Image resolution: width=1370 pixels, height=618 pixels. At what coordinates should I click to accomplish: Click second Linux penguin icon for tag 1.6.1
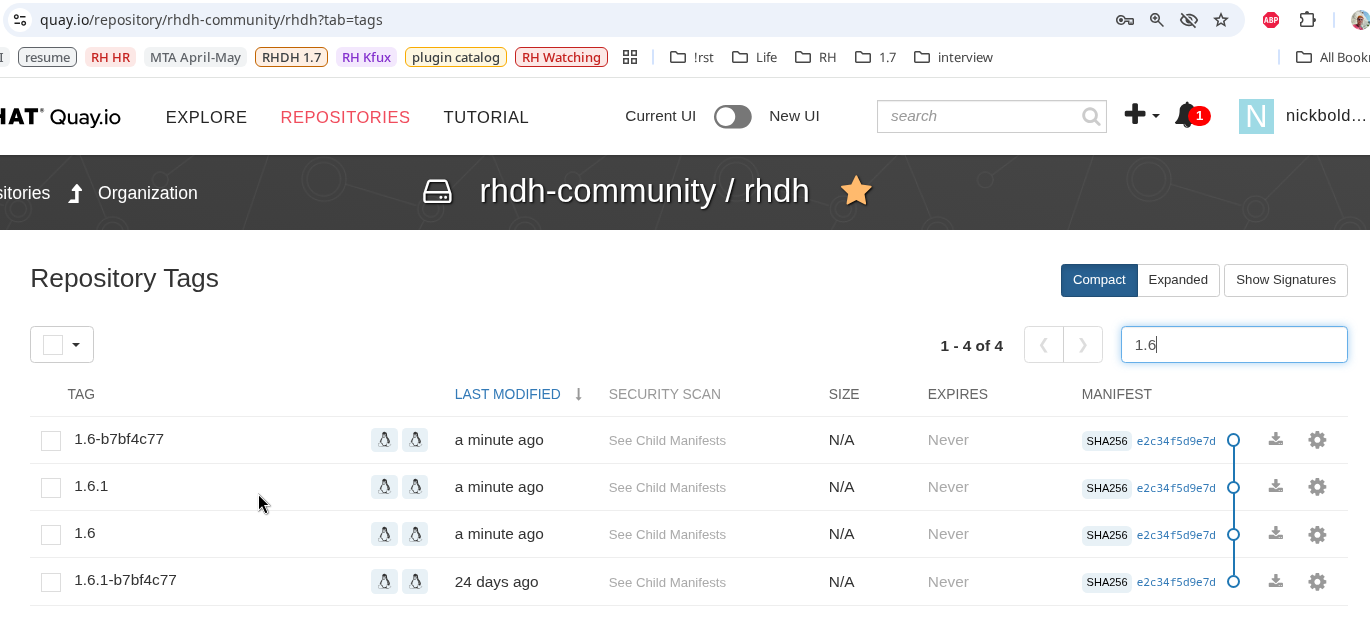(x=415, y=487)
